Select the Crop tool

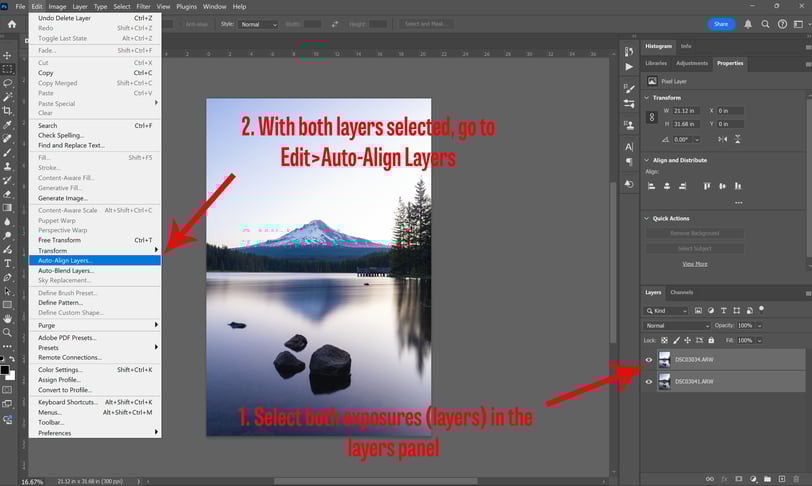tap(7, 110)
